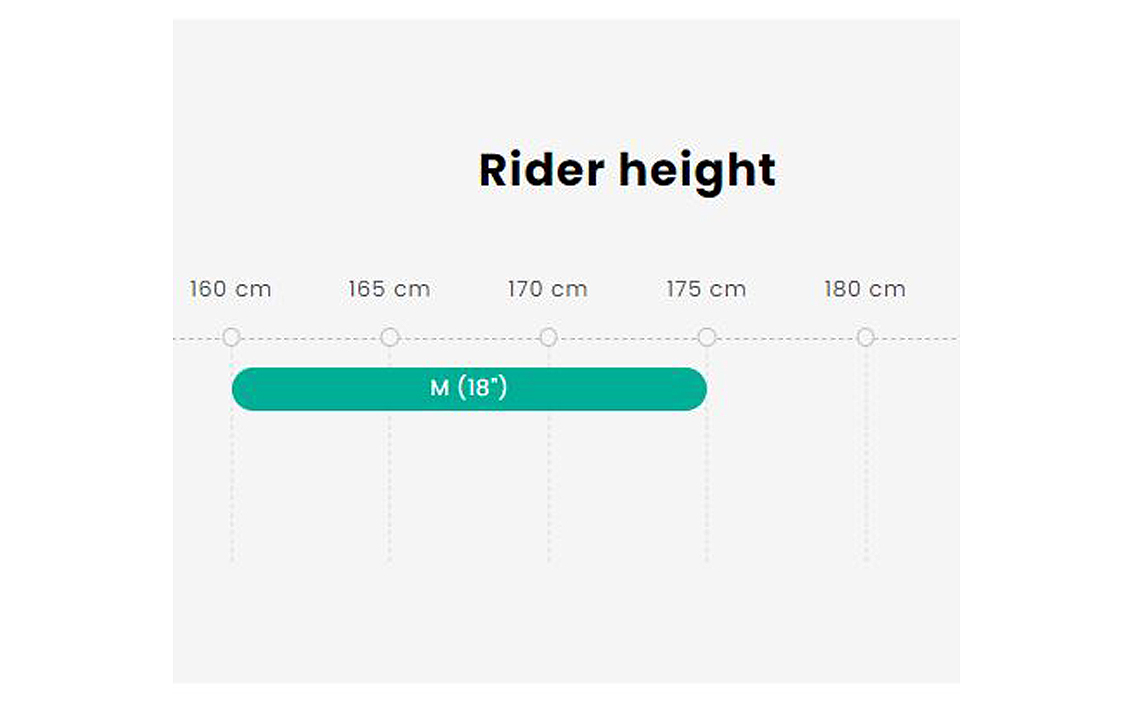Click dashed vertical line under 165 cm
Viewport: 1134px width, 709px height.
(x=390, y=486)
